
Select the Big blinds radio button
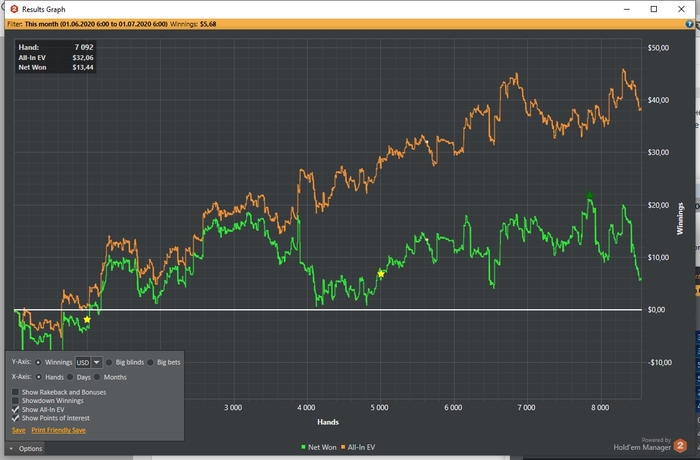pos(108,362)
